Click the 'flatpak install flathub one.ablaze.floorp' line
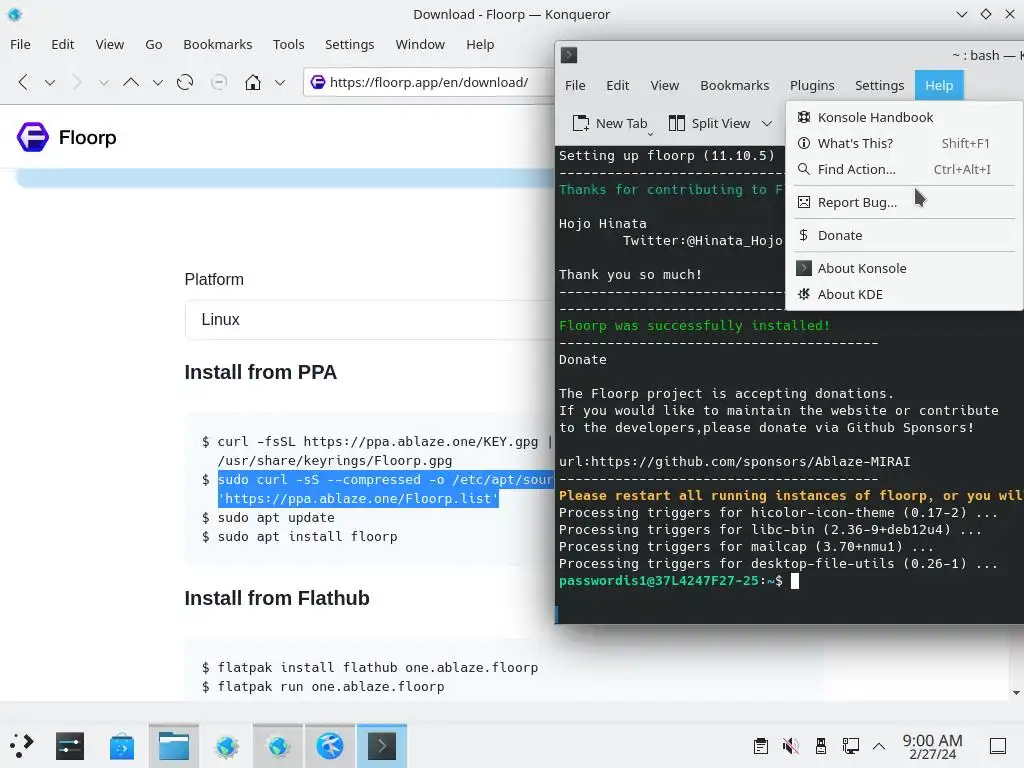 377,667
